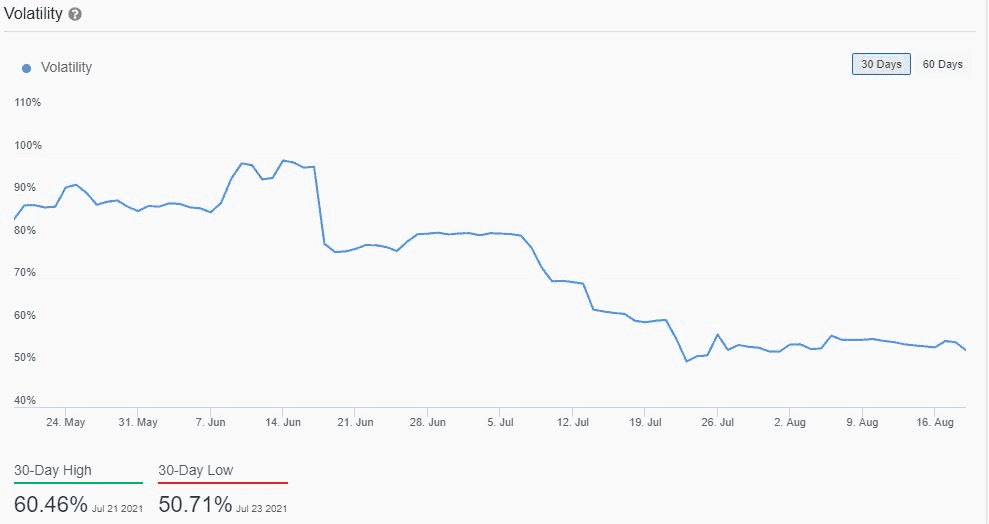Click the blue Volatility legend dot
989x524 pixels.
[26, 68]
